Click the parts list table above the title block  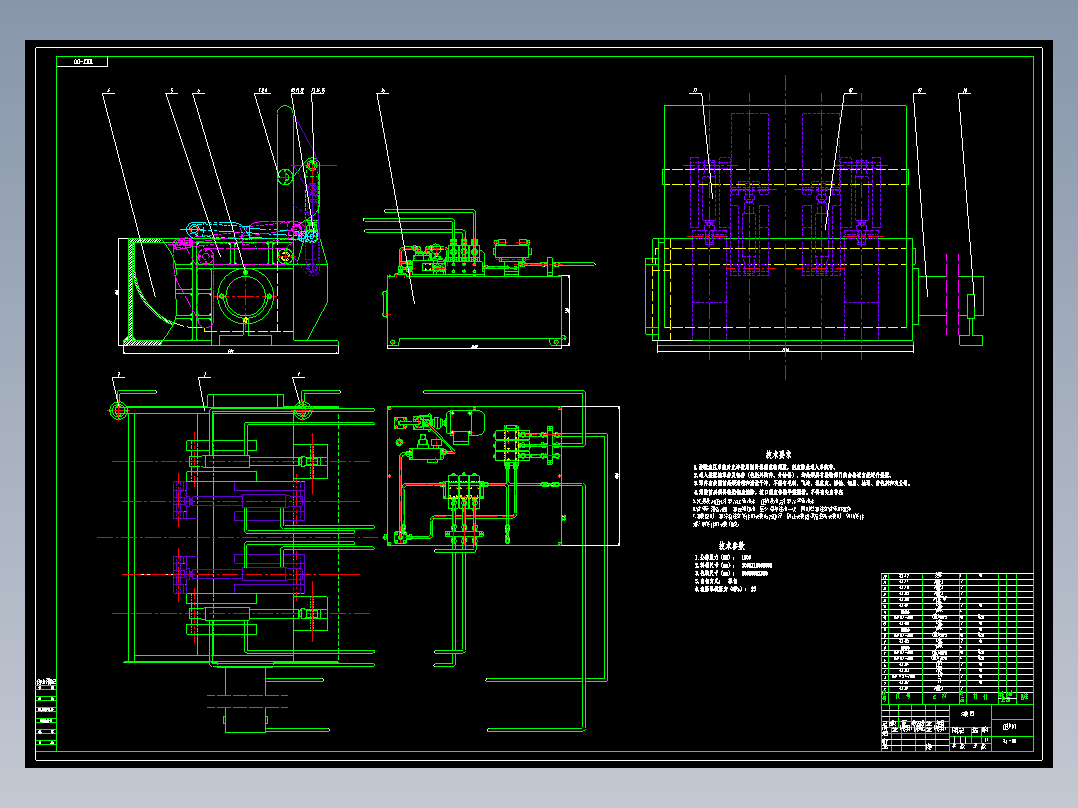tap(957, 633)
